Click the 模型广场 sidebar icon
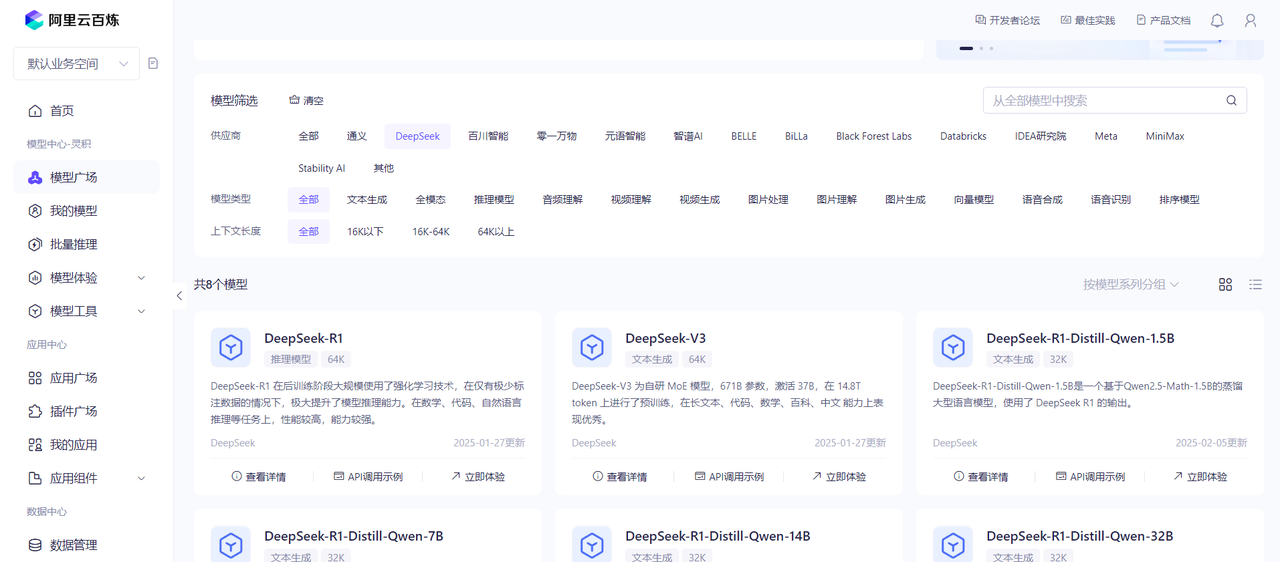This screenshot has height=562, width=1280. 35,178
